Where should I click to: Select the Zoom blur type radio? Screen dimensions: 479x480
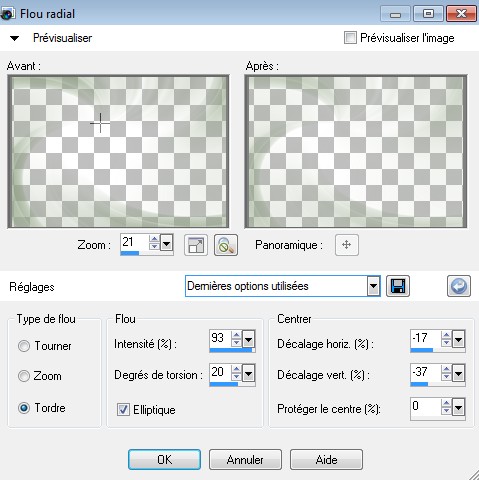pyautogui.click(x=24, y=376)
